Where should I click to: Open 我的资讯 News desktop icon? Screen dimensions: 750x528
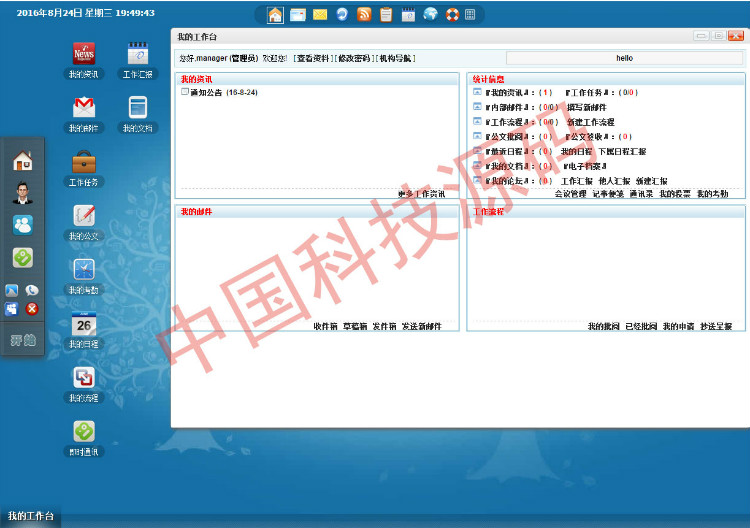tap(84, 60)
